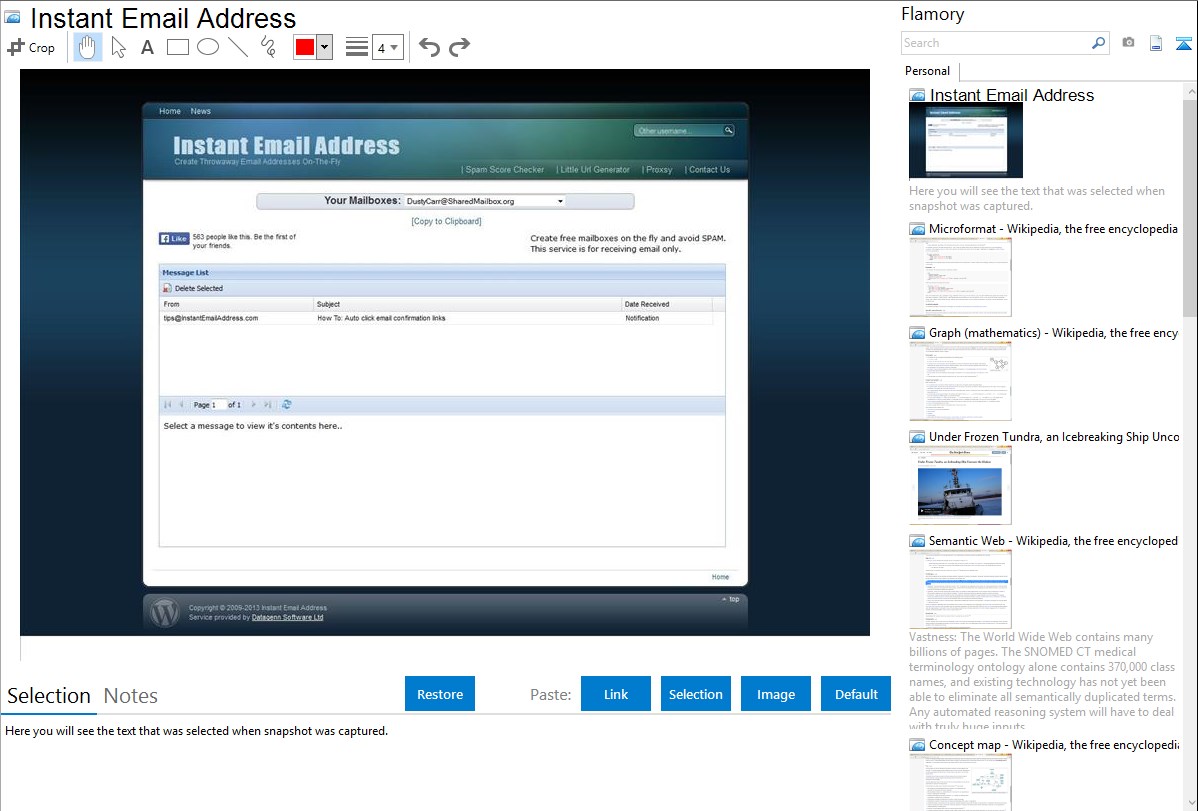Click the Default paste button
This screenshot has height=811, width=1198.
856,694
